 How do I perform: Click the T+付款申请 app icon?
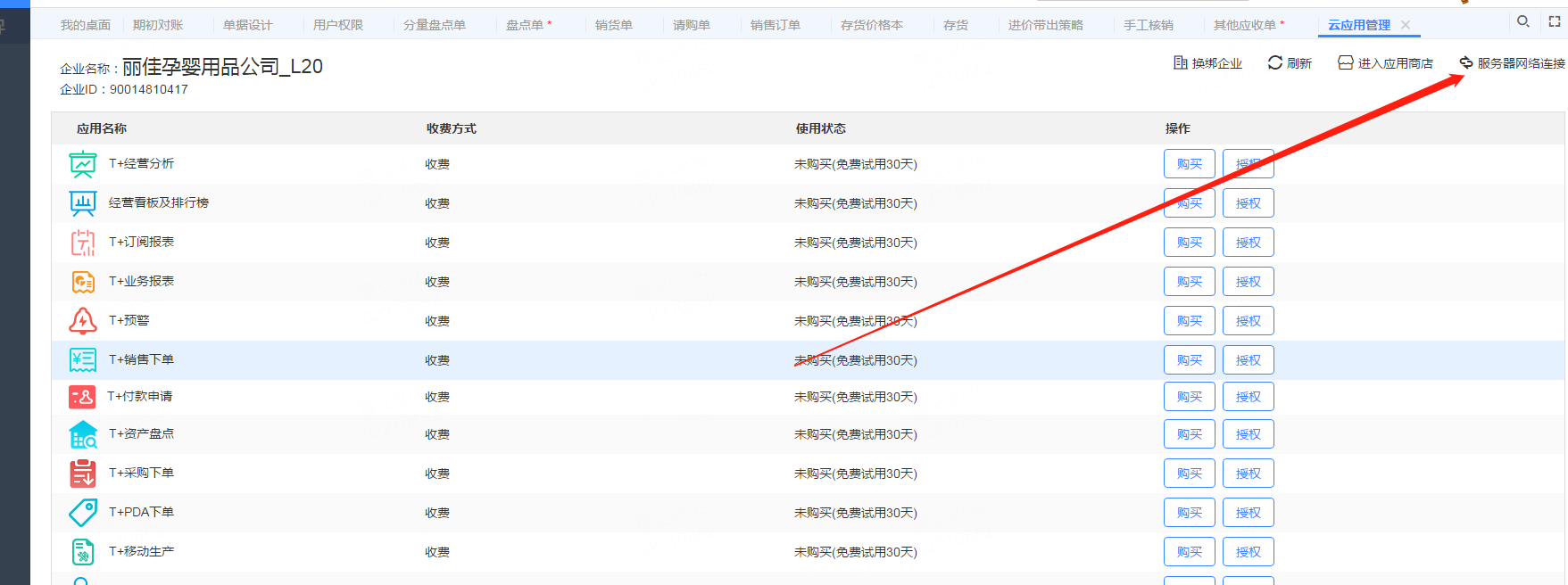(x=82, y=397)
